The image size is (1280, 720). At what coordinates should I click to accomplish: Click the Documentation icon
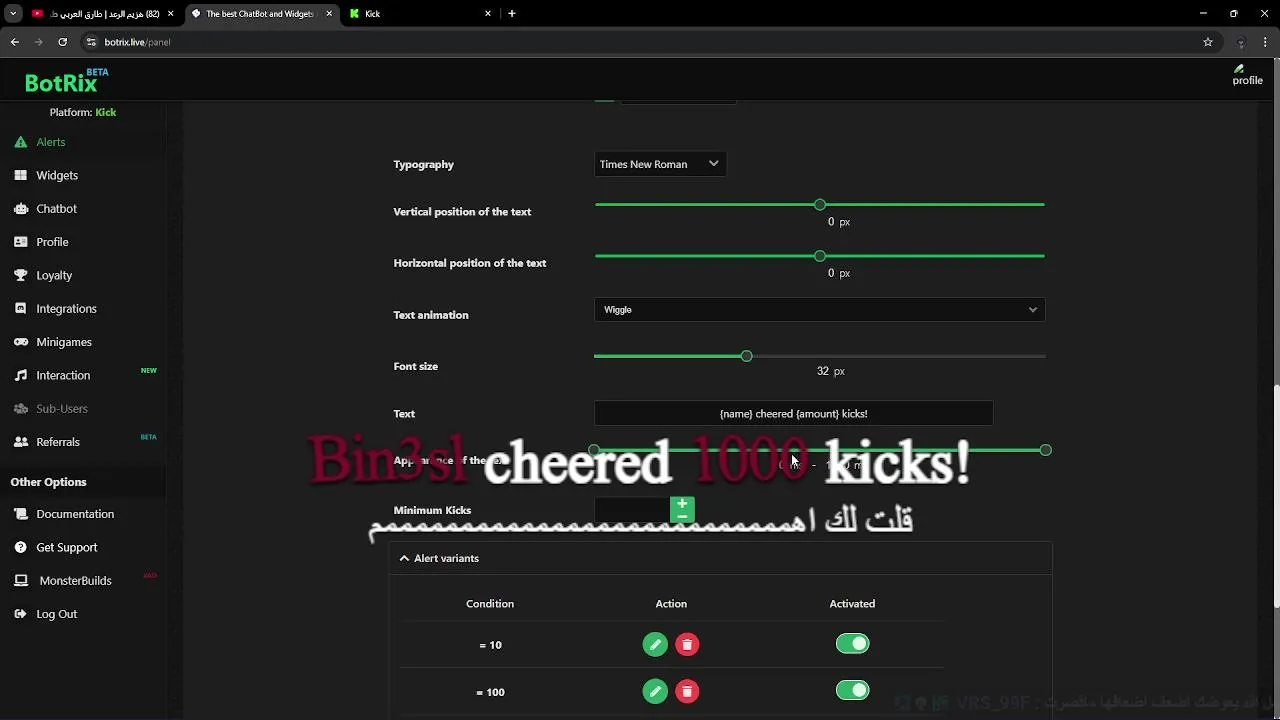click(20, 514)
